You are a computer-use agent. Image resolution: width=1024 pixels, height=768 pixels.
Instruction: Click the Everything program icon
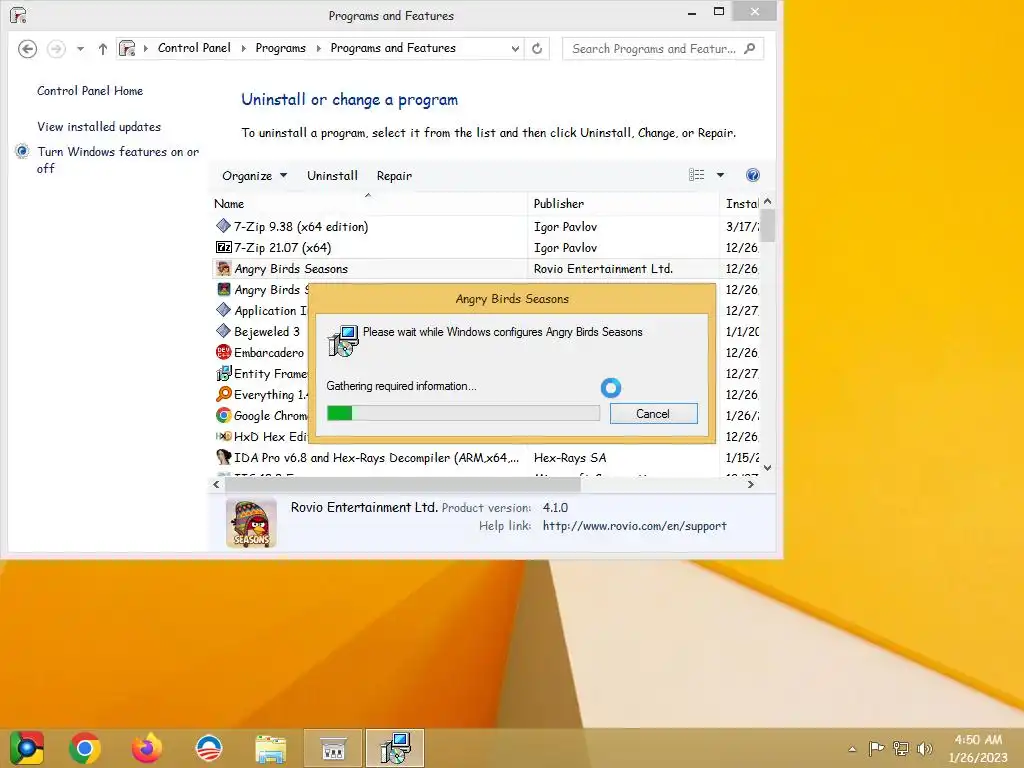click(x=223, y=394)
